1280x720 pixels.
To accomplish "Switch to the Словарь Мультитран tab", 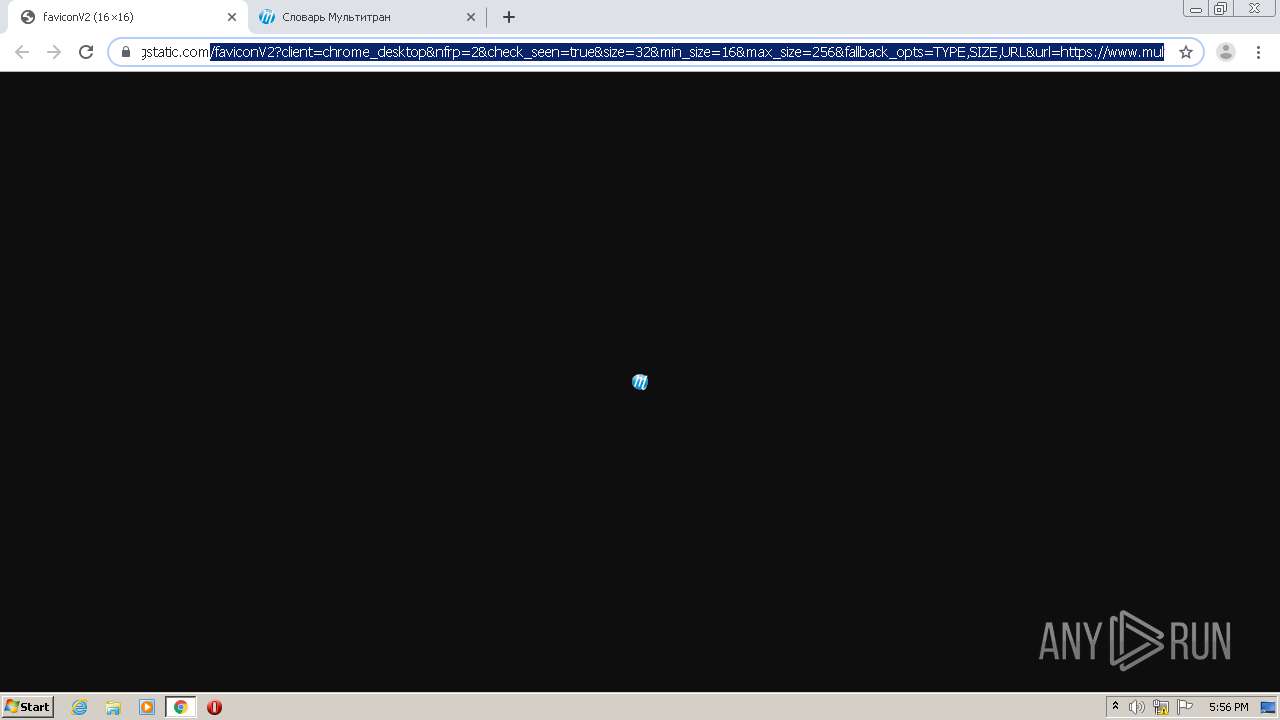I will (365, 17).
